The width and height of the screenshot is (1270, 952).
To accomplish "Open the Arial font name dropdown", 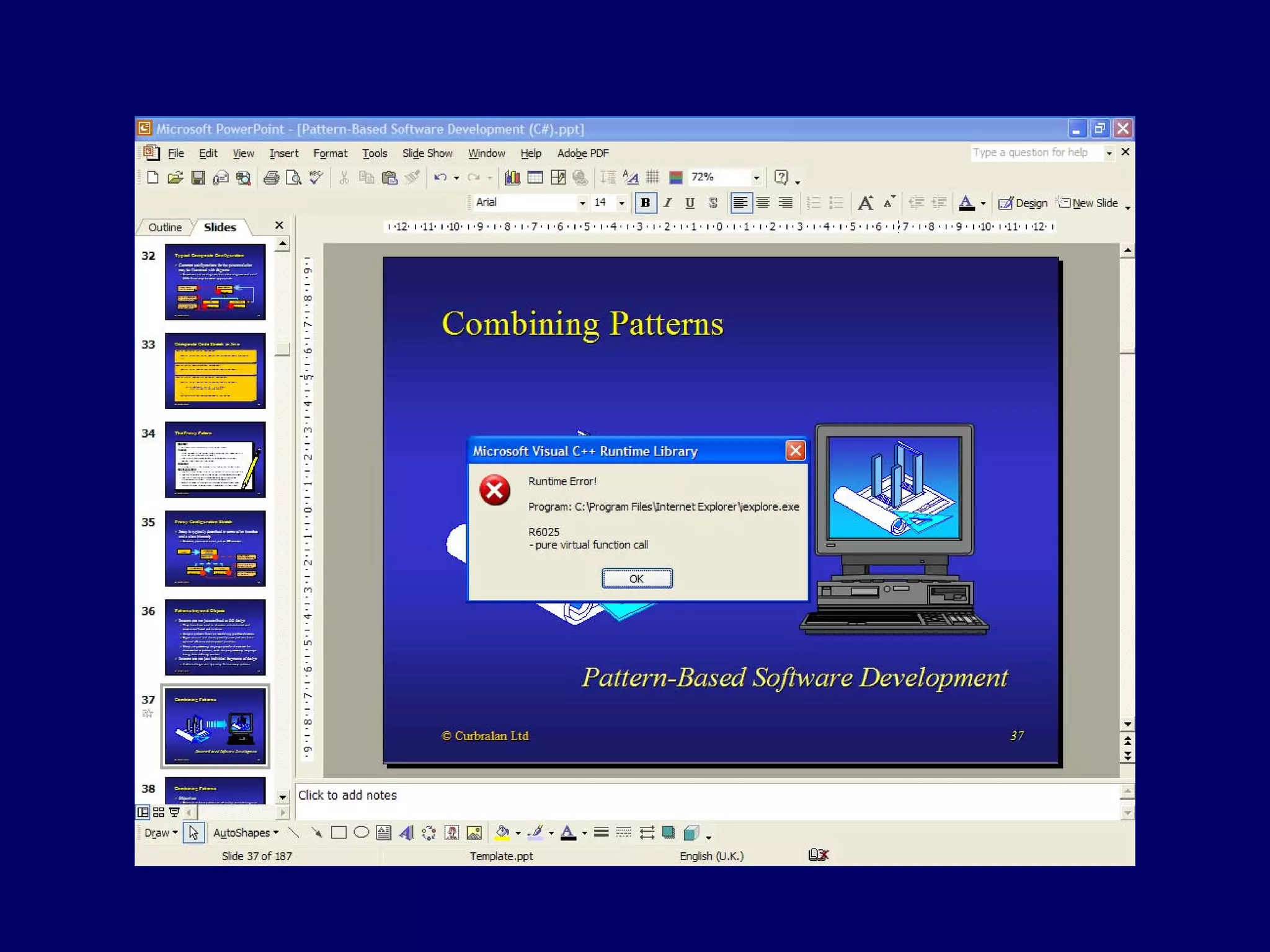I will [x=582, y=203].
